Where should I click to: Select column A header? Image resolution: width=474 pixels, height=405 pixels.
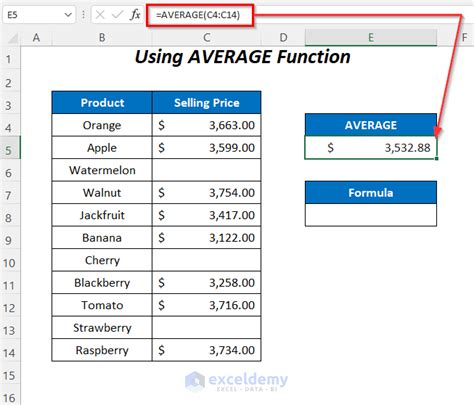(x=36, y=38)
